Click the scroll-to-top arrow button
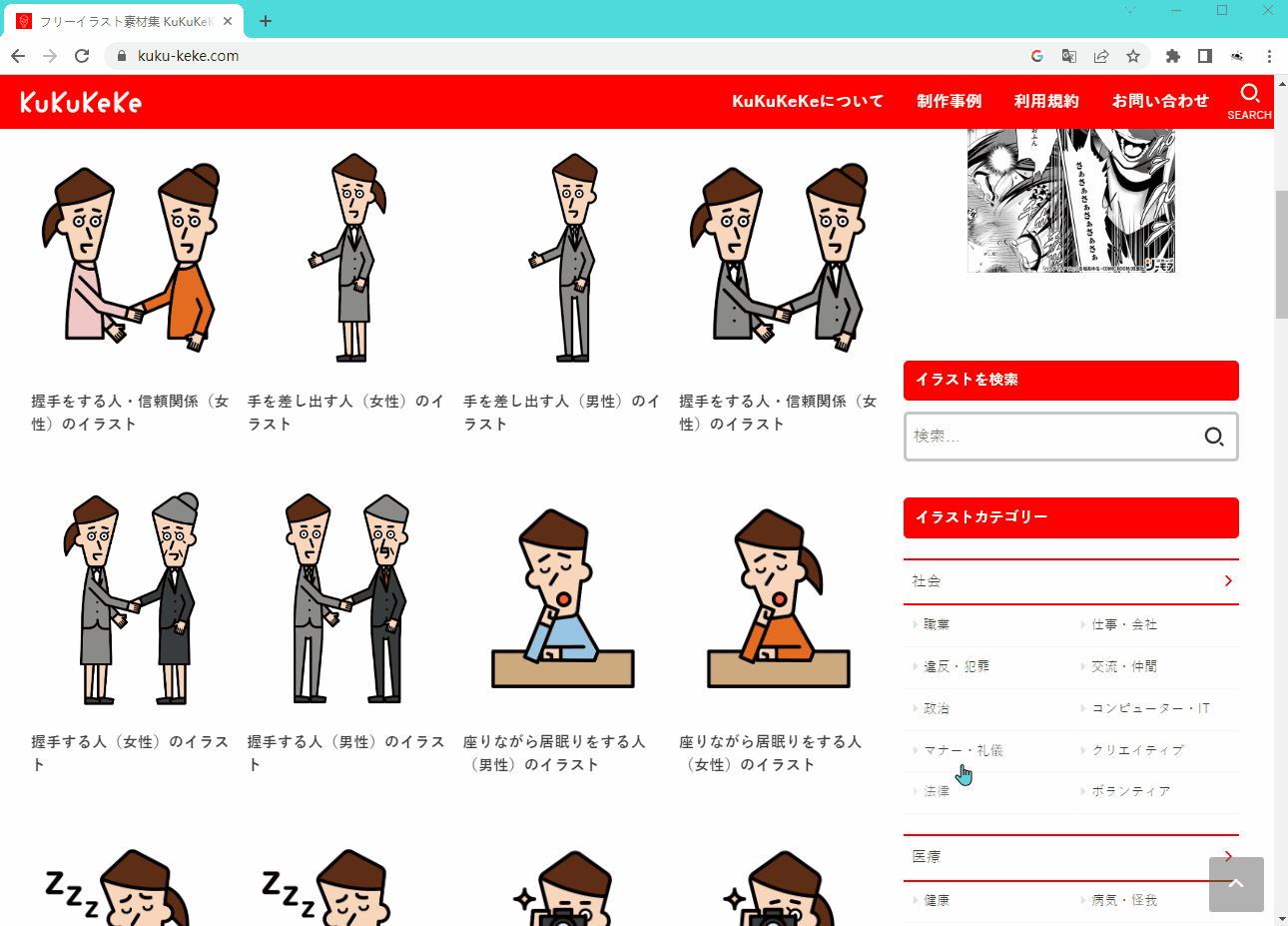The width and height of the screenshot is (1288, 926). pos(1236,884)
